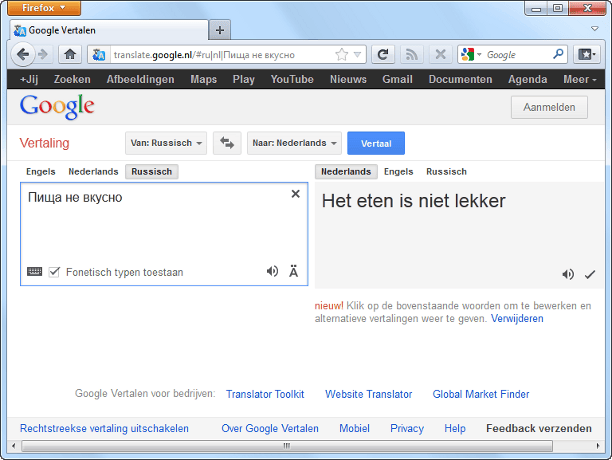Open the virtual keyboard icon
Image resolution: width=612 pixels, height=460 pixels.
pyautogui.click(x=34, y=272)
